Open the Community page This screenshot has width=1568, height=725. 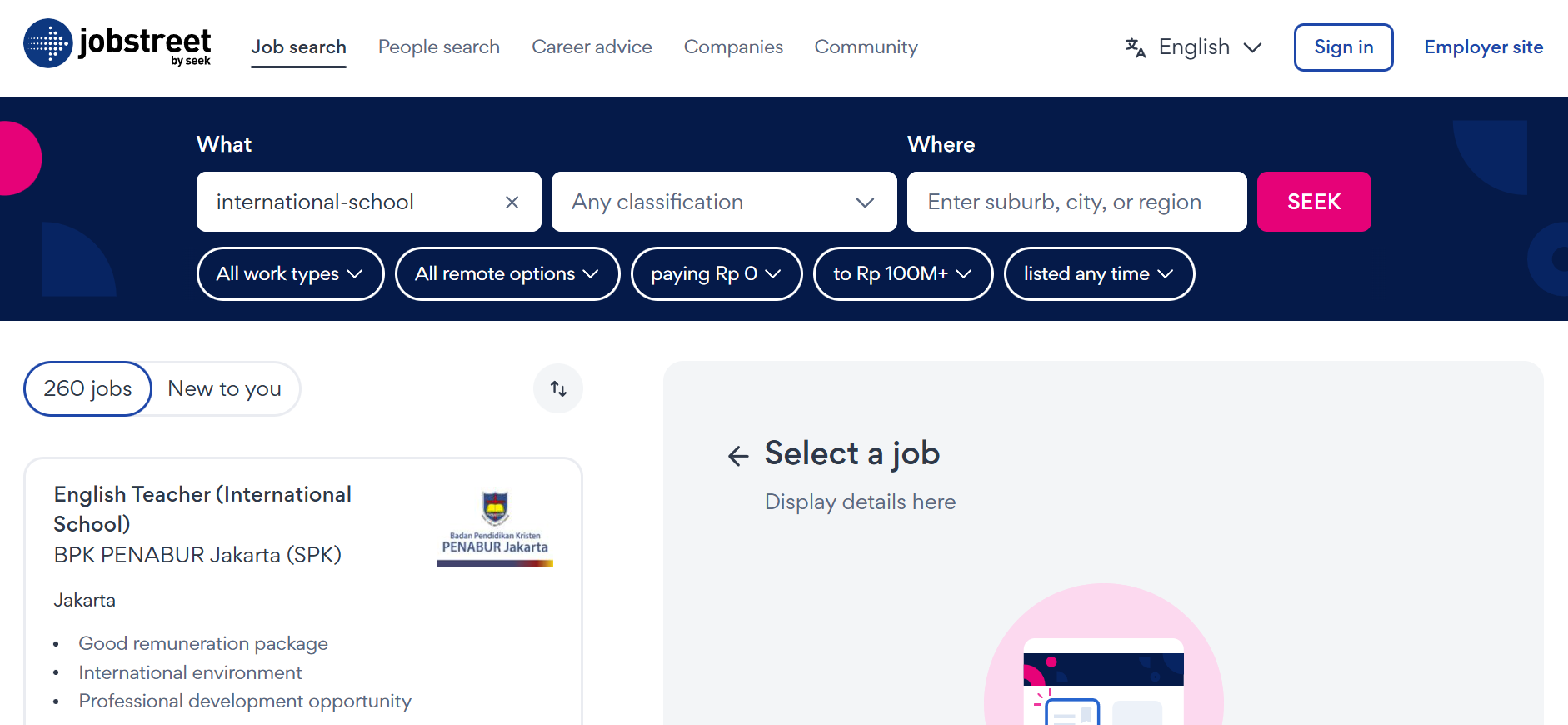click(866, 47)
